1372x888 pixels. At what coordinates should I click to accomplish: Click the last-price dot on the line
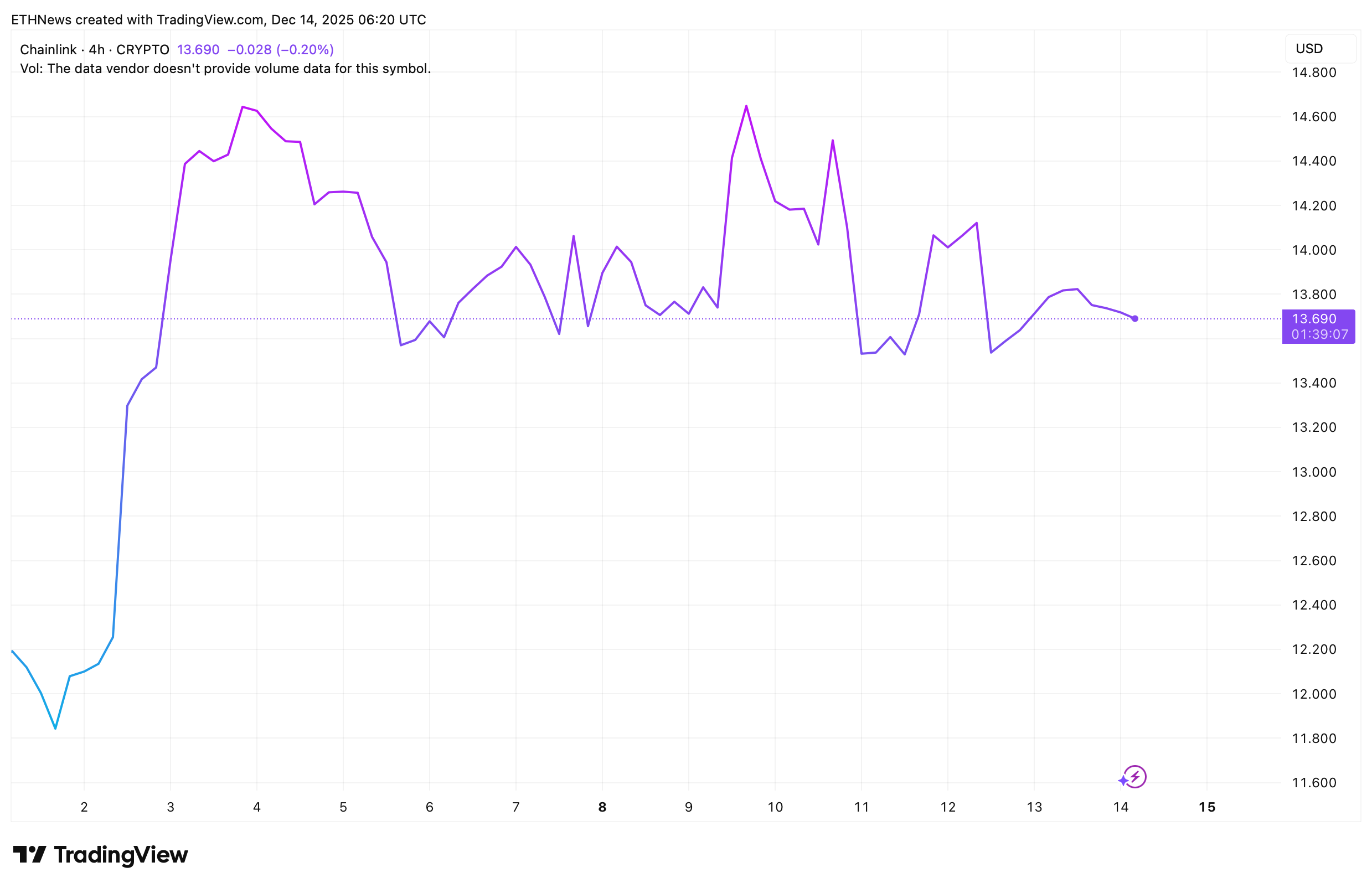1134,319
